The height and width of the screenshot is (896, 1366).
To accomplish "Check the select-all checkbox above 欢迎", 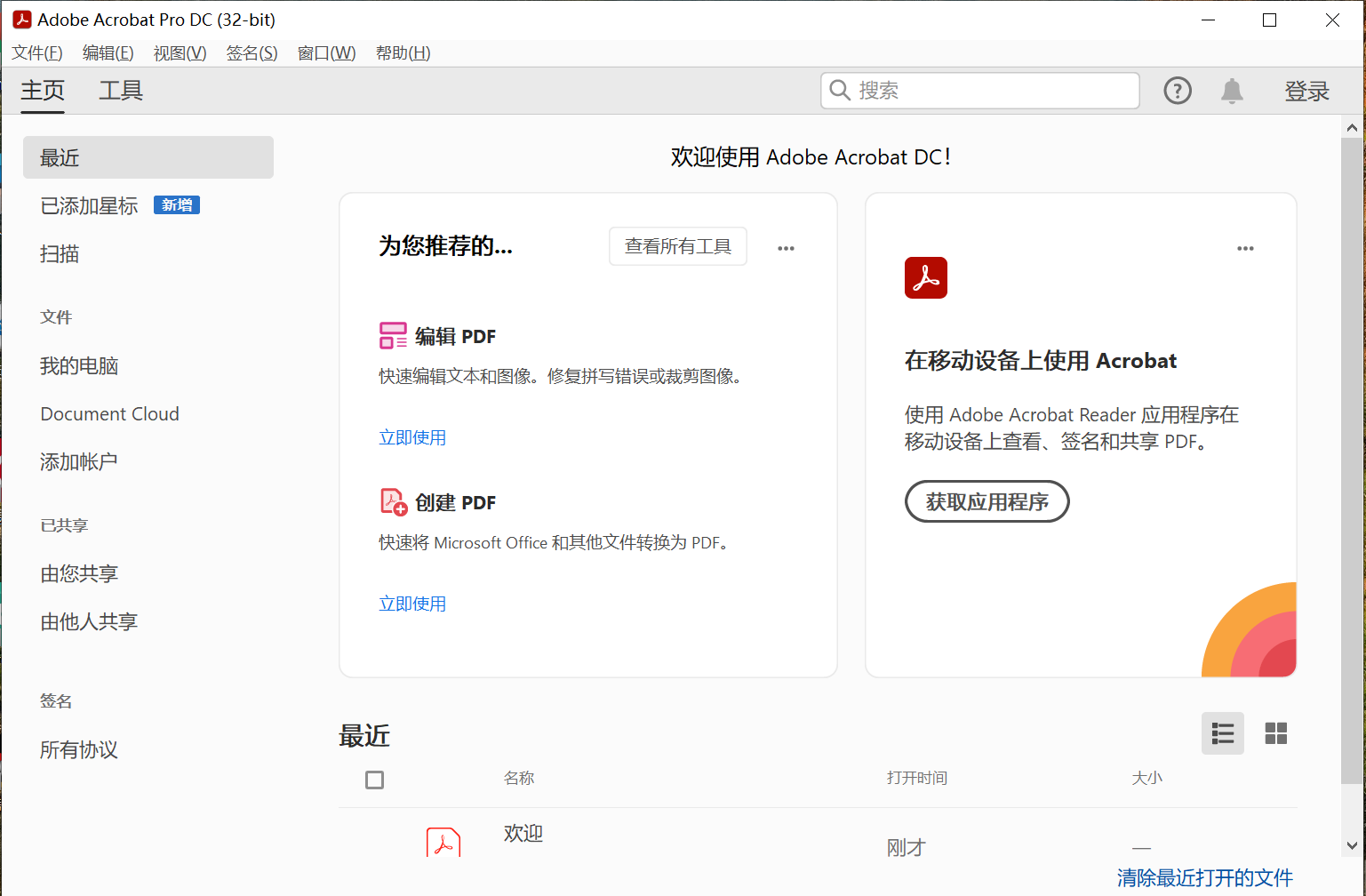I will [374, 780].
